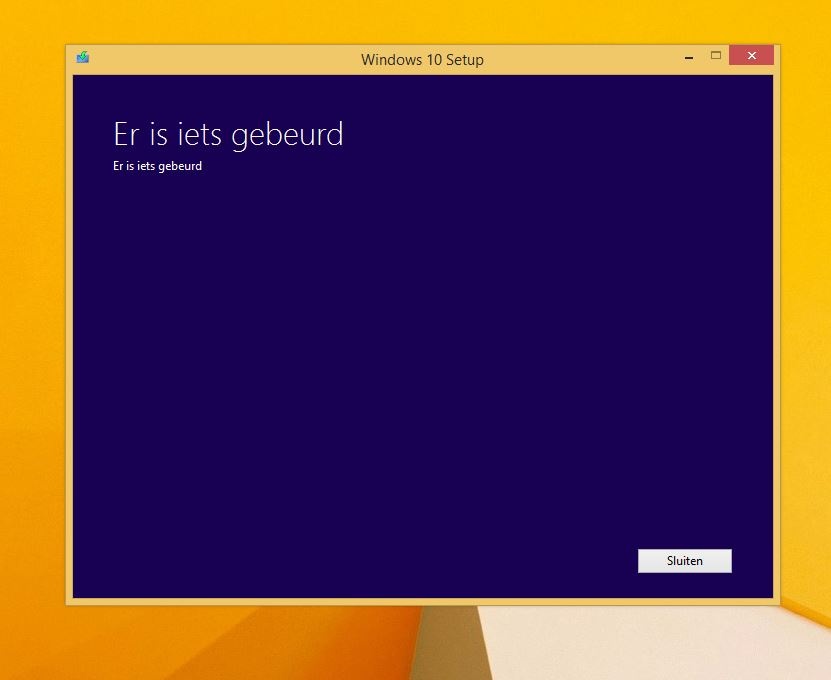Click the large 'Er is iets gebeurd' heading

tap(228, 135)
